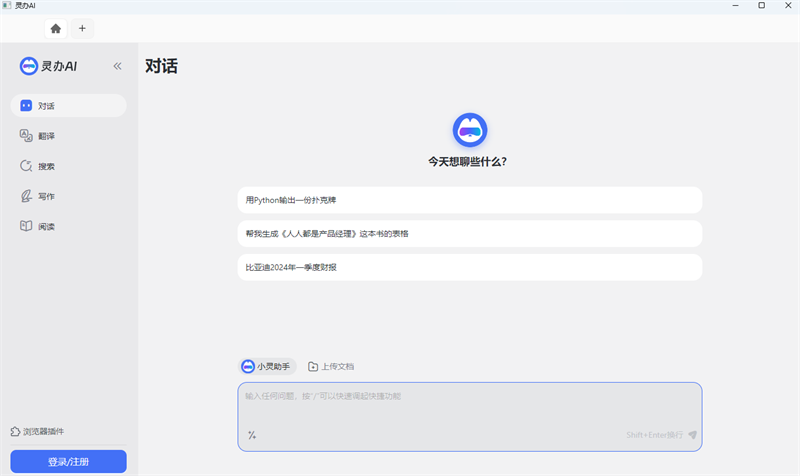800x476 pixels.
Task: Click the center assistant avatar icon
Action: pyautogui.click(x=469, y=130)
